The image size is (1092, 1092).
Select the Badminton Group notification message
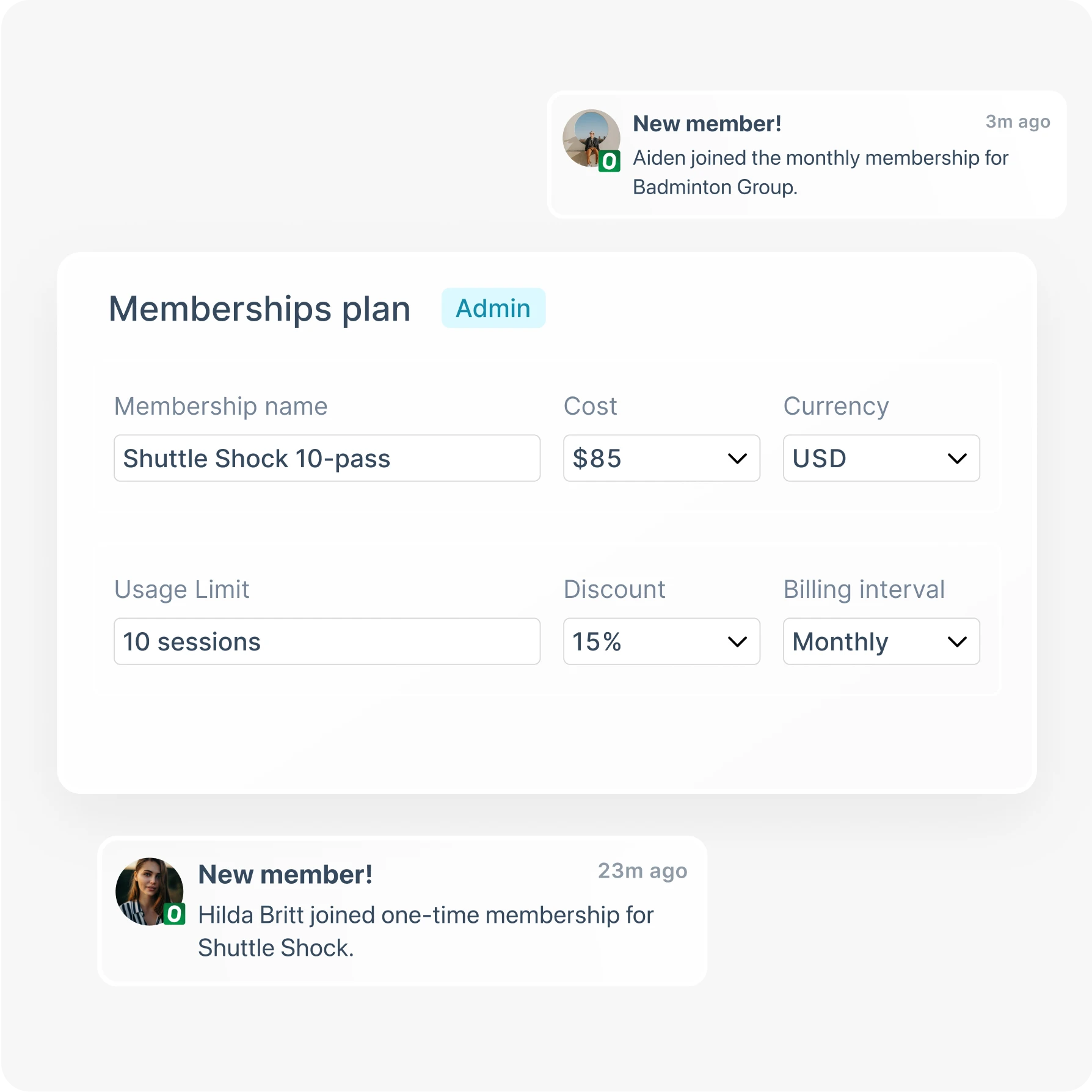820,172
